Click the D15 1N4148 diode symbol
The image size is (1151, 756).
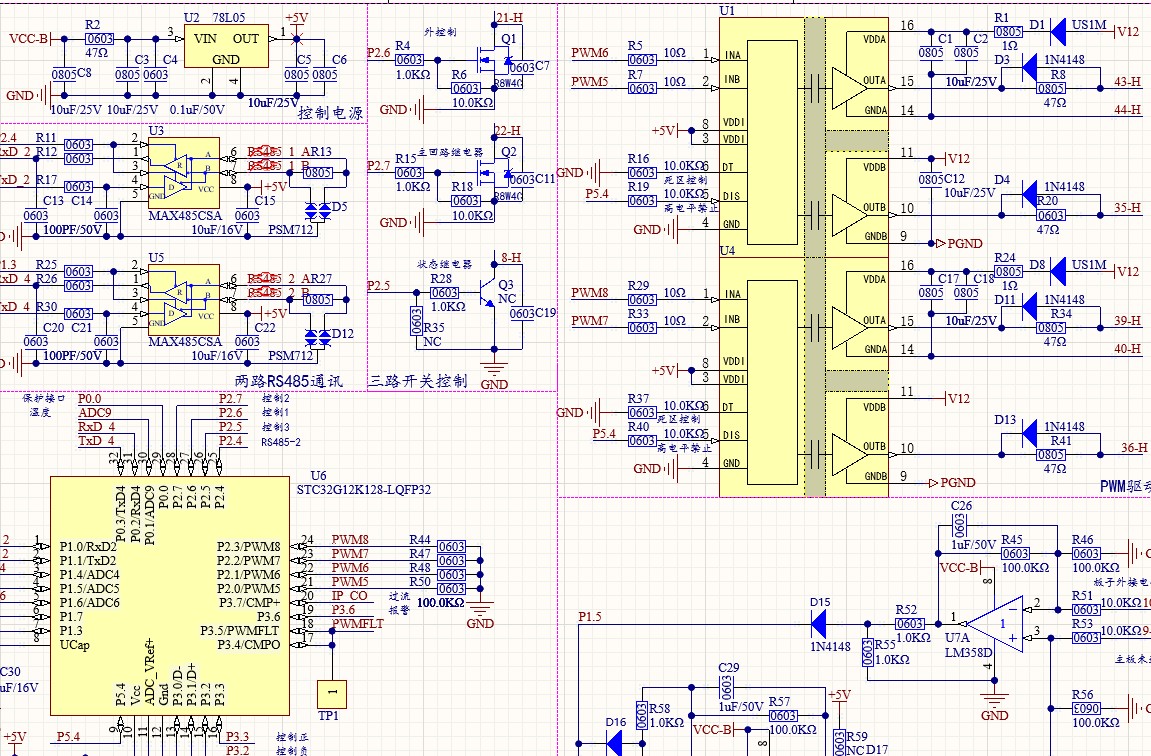(819, 623)
